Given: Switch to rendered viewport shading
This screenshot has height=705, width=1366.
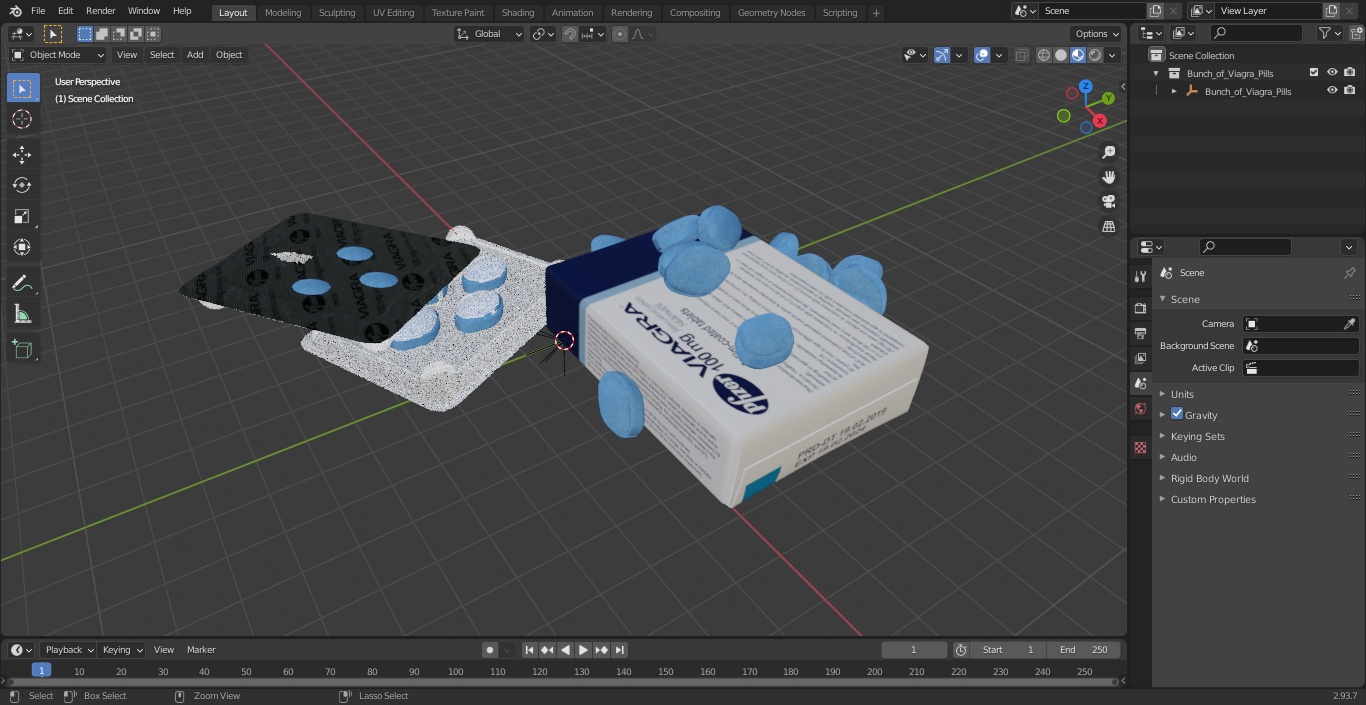Looking at the screenshot, I should tap(1095, 55).
